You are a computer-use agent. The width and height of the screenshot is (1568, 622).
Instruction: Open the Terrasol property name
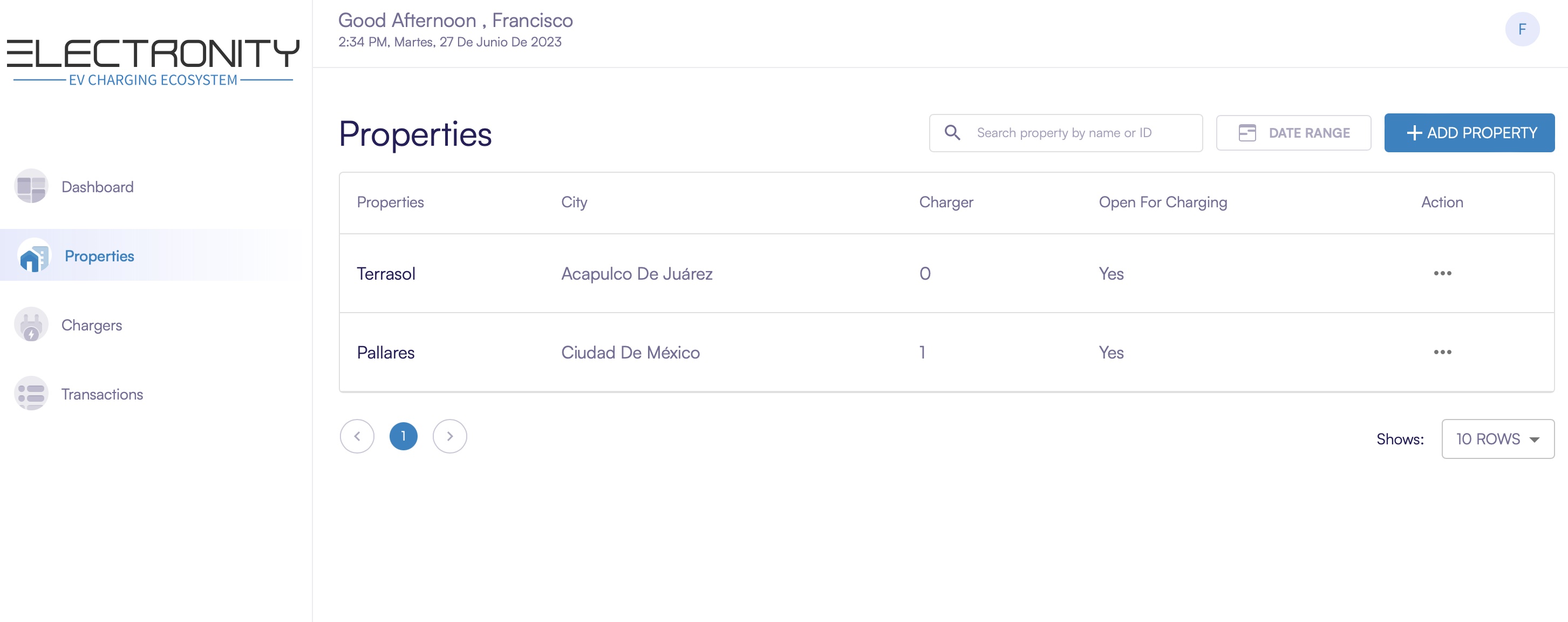pyautogui.click(x=386, y=274)
